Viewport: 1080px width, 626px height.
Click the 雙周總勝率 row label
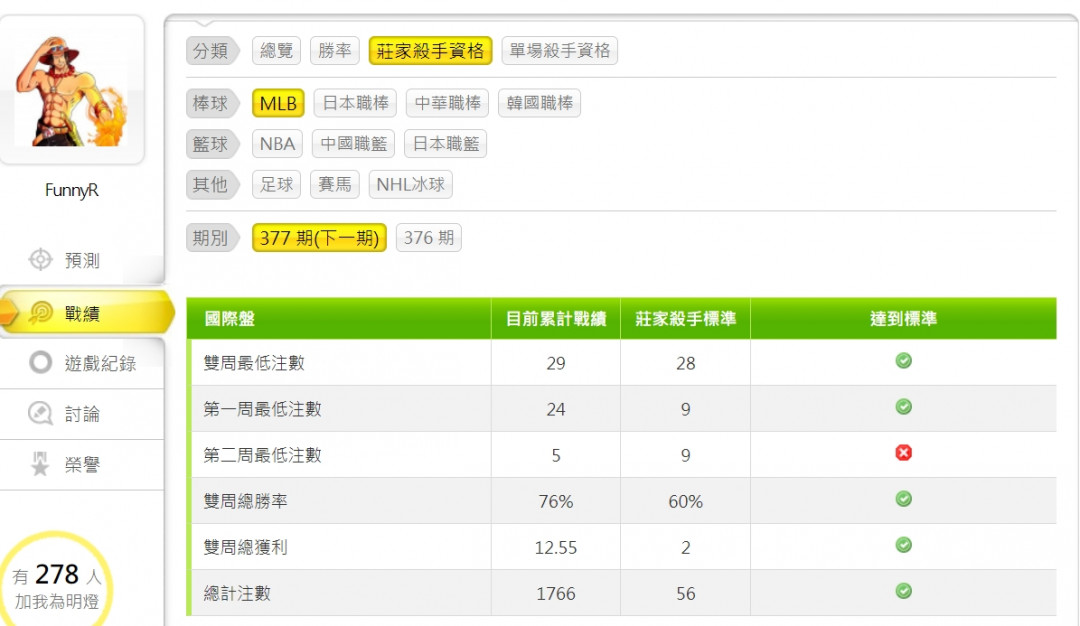[245, 501]
